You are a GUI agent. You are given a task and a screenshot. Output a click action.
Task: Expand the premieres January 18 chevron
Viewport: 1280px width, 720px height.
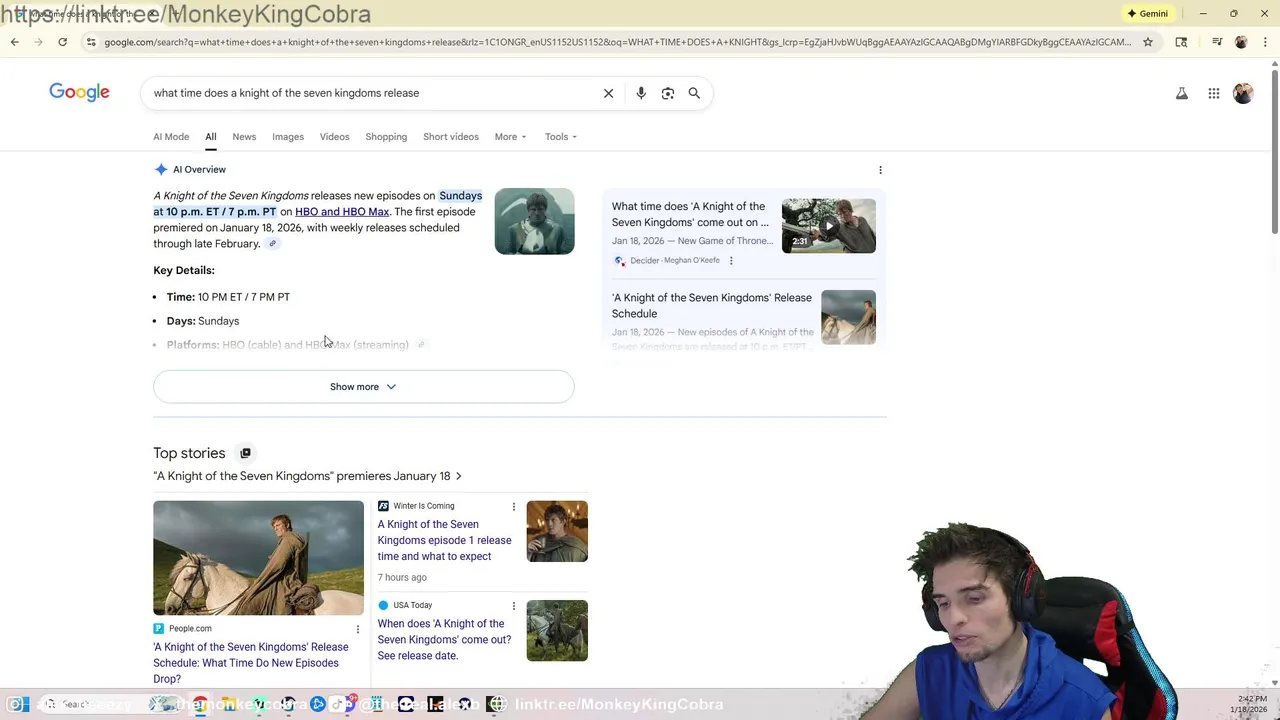458,477
